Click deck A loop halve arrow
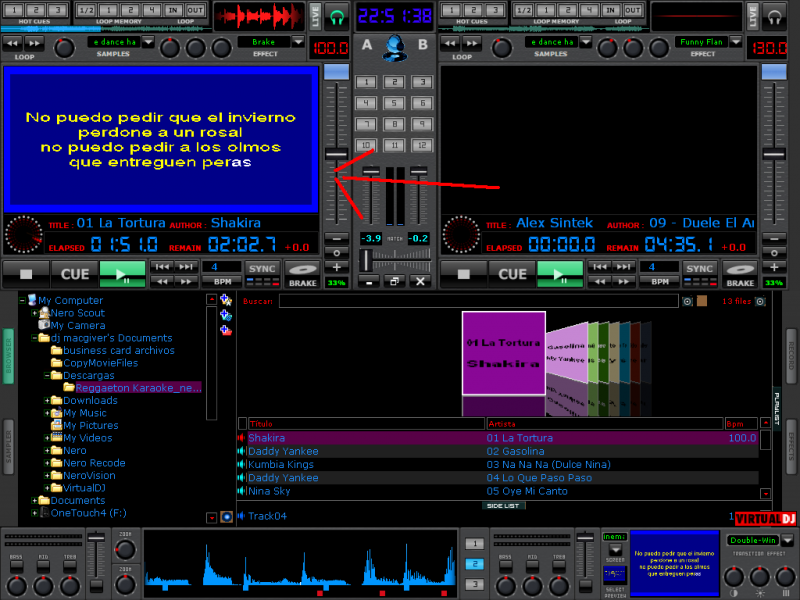This screenshot has width=800, height=600. [x=14, y=43]
